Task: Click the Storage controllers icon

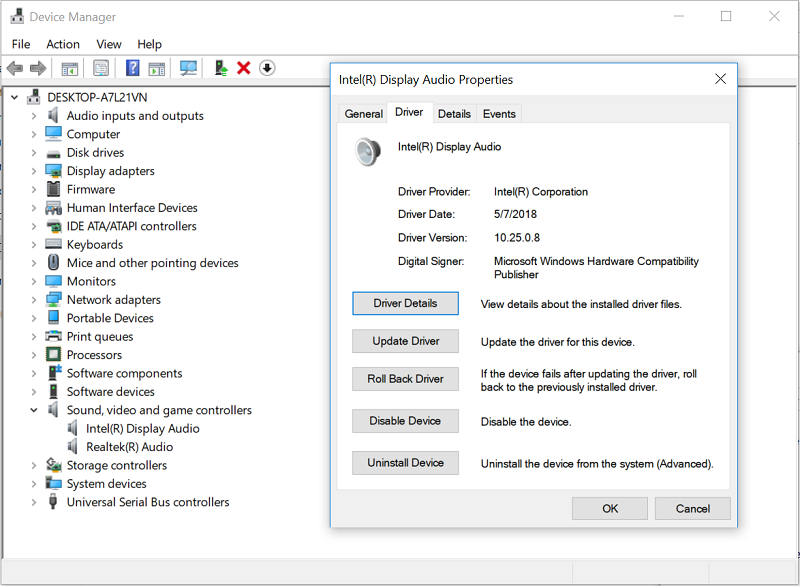Action: pos(54,465)
